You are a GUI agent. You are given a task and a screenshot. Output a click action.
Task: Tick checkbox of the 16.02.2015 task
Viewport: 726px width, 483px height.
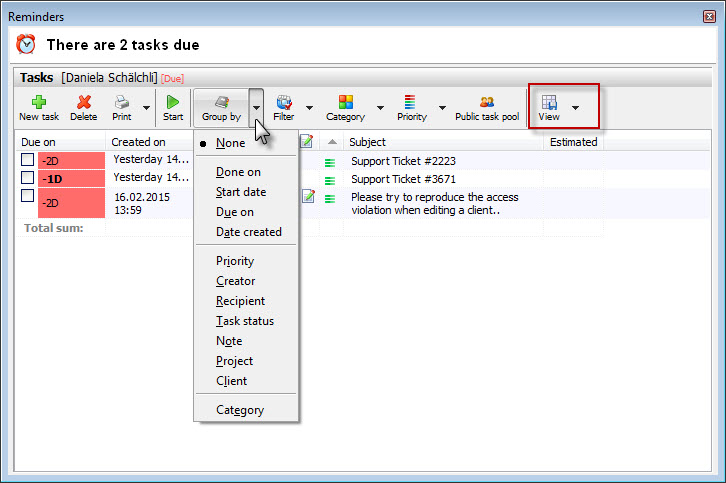27,196
